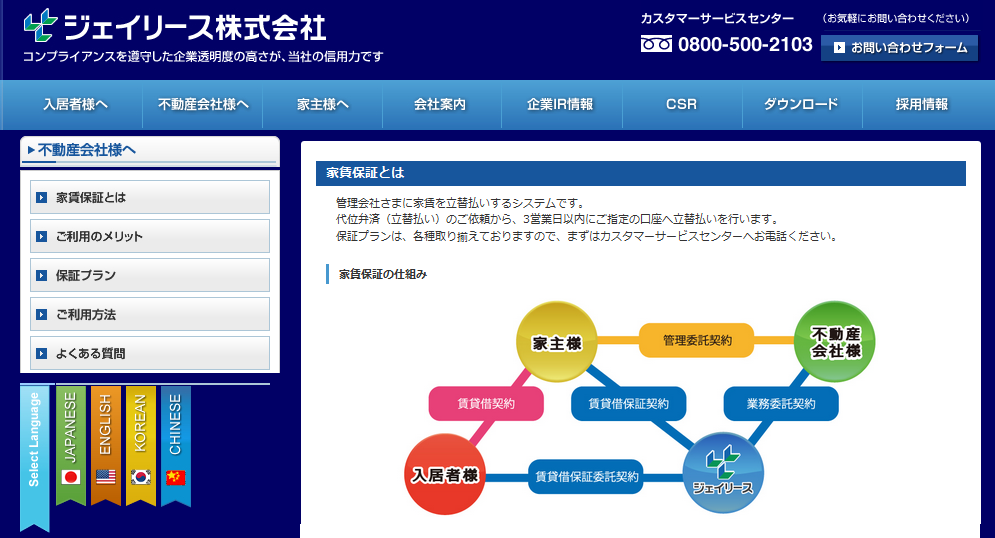This screenshot has height=538, width=995.
Task: Open the お問い合わせフォーム button
Action: [x=899, y=48]
